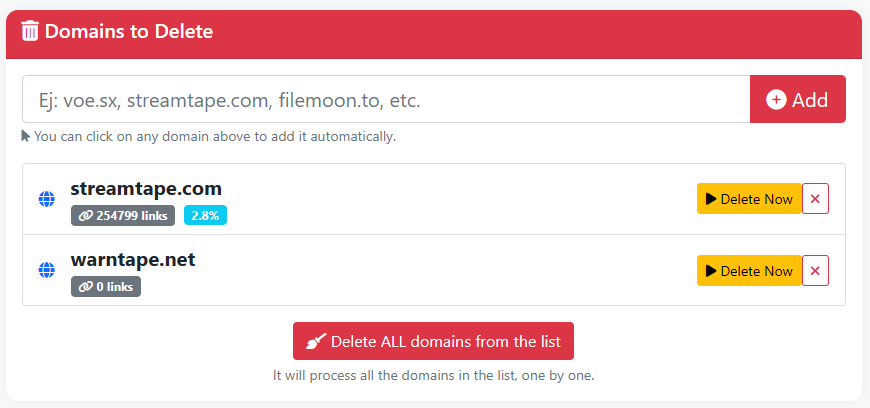Click the "Delete ALL domains from the list" label
The image size is (870, 408).
coord(452,341)
